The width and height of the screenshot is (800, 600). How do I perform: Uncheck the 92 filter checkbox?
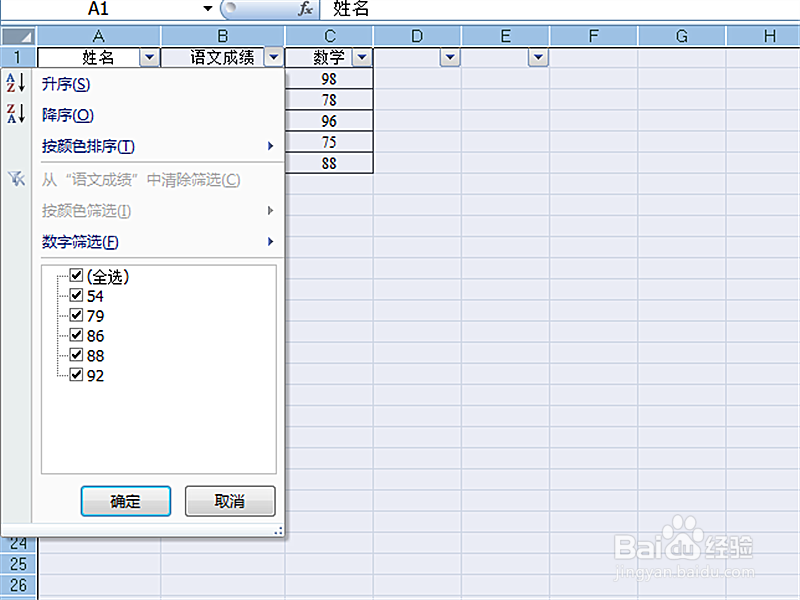click(x=76, y=375)
